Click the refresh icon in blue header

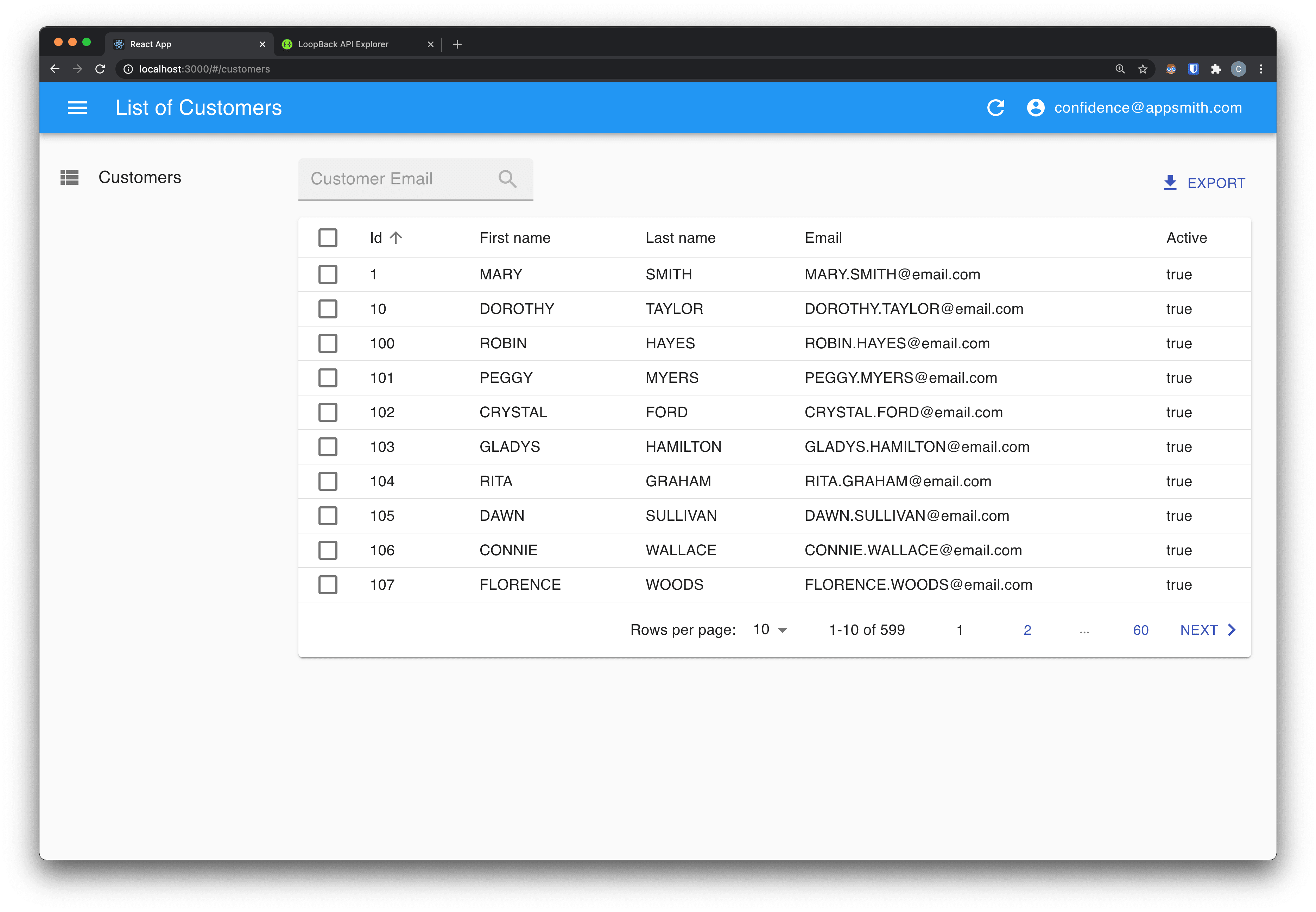coord(995,108)
